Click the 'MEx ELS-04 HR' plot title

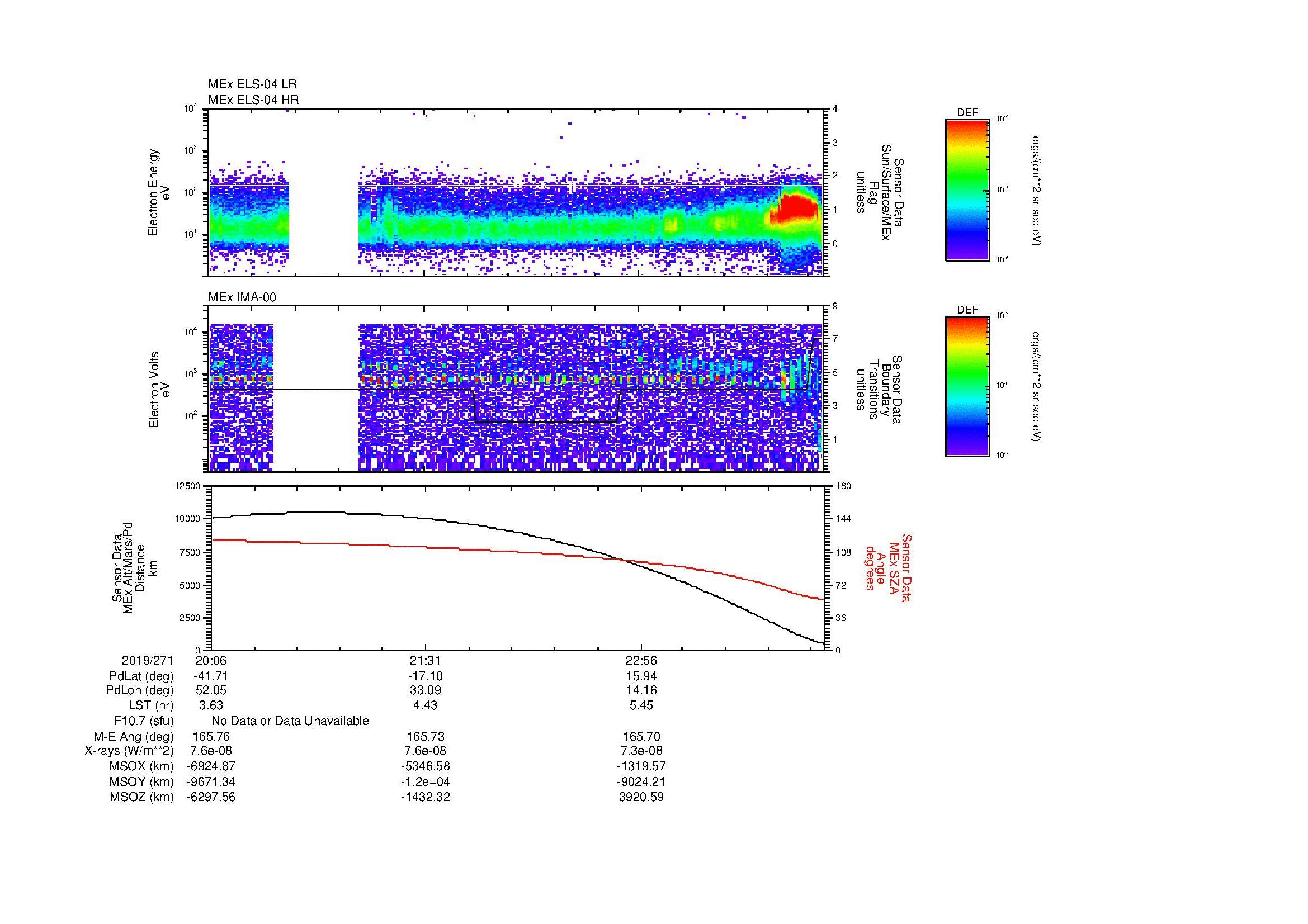coord(253,99)
